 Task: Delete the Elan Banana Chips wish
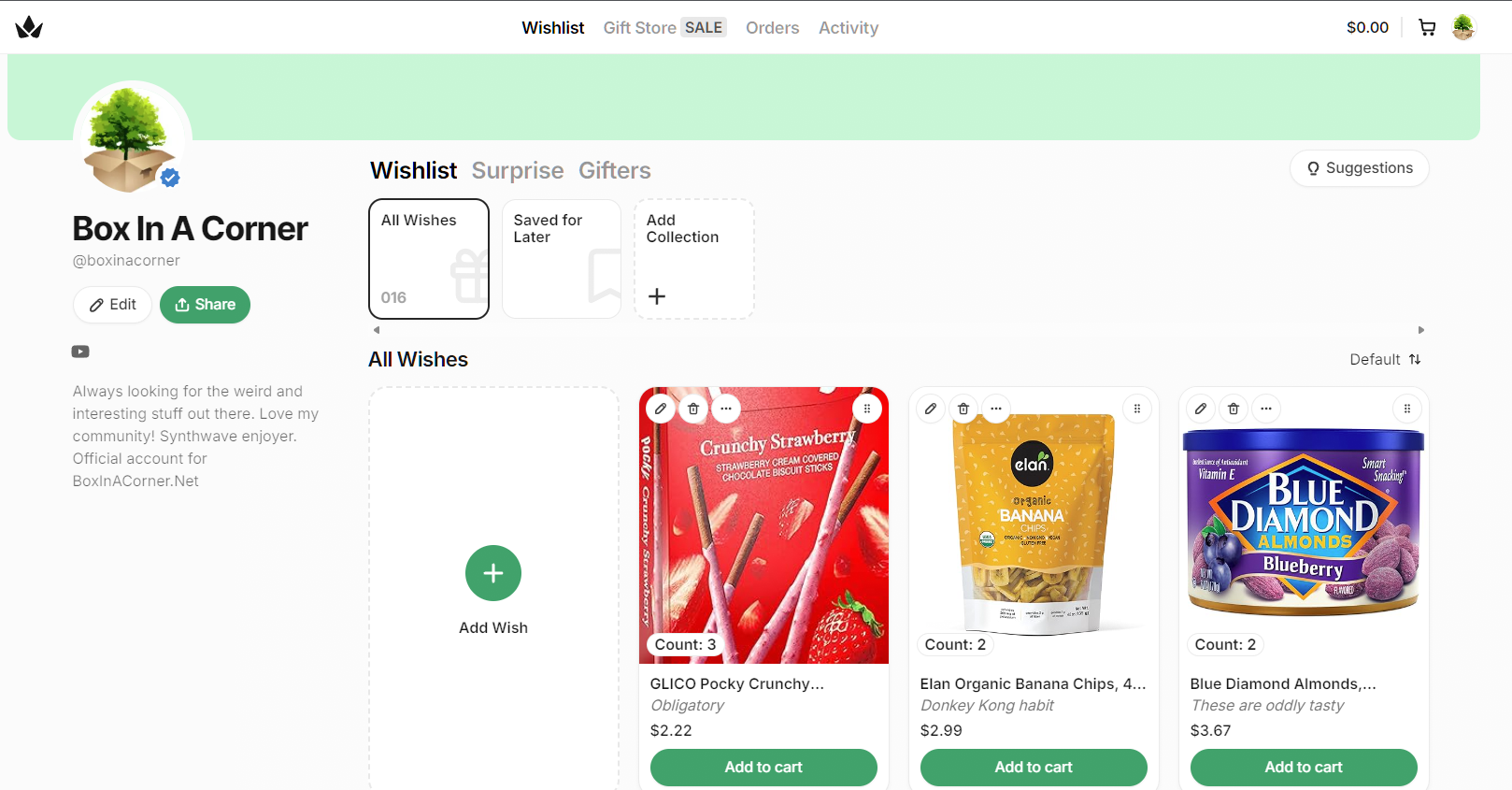coord(963,409)
